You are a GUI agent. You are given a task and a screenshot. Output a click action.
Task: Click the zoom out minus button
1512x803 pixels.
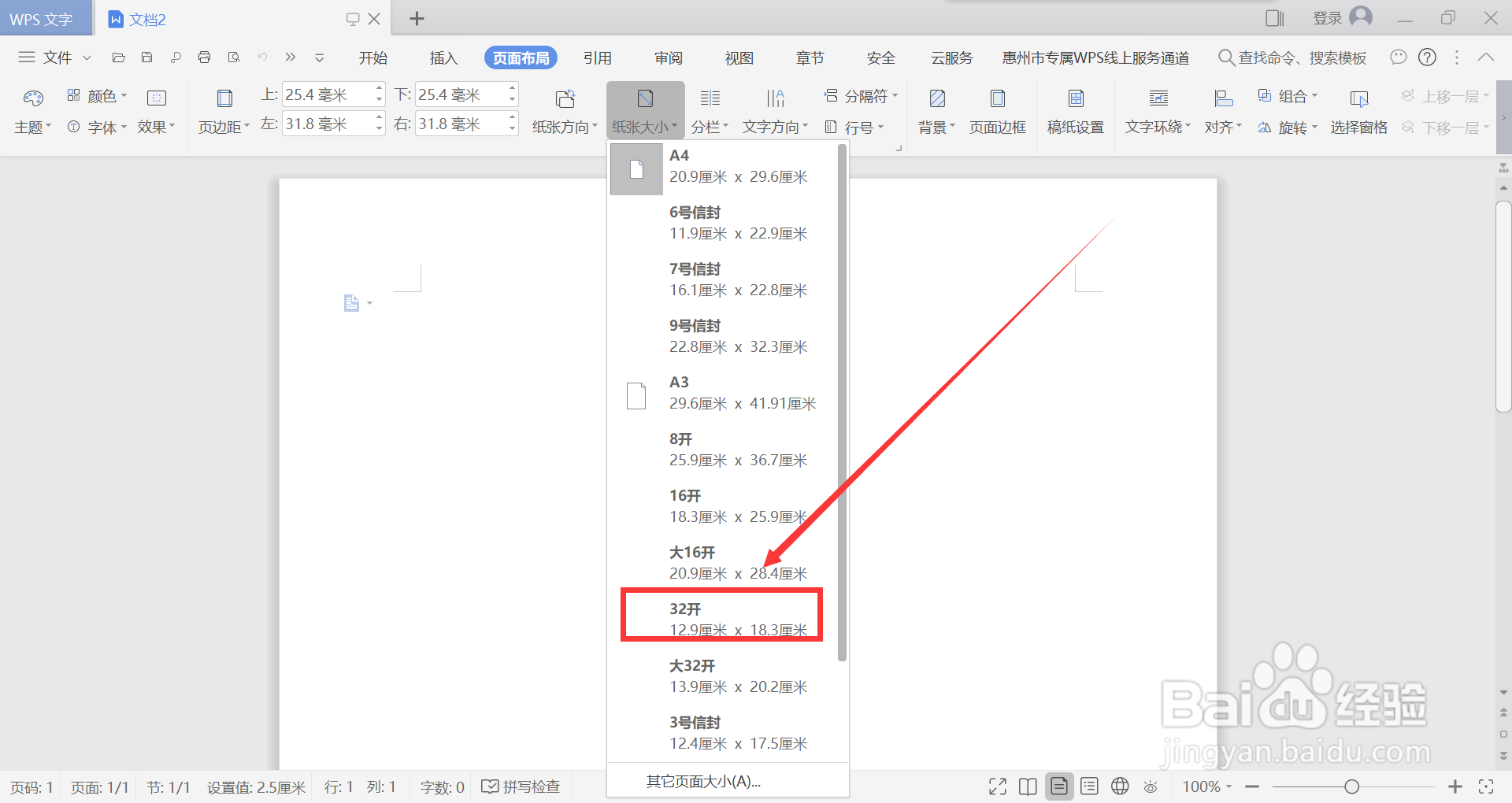coord(1252,786)
